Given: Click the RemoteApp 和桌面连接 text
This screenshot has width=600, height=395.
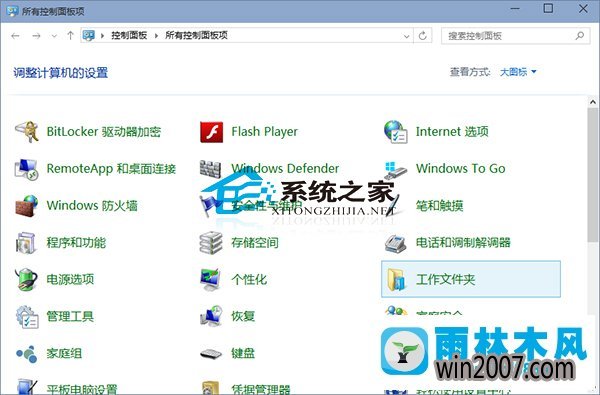Looking at the screenshot, I should click(x=111, y=169).
